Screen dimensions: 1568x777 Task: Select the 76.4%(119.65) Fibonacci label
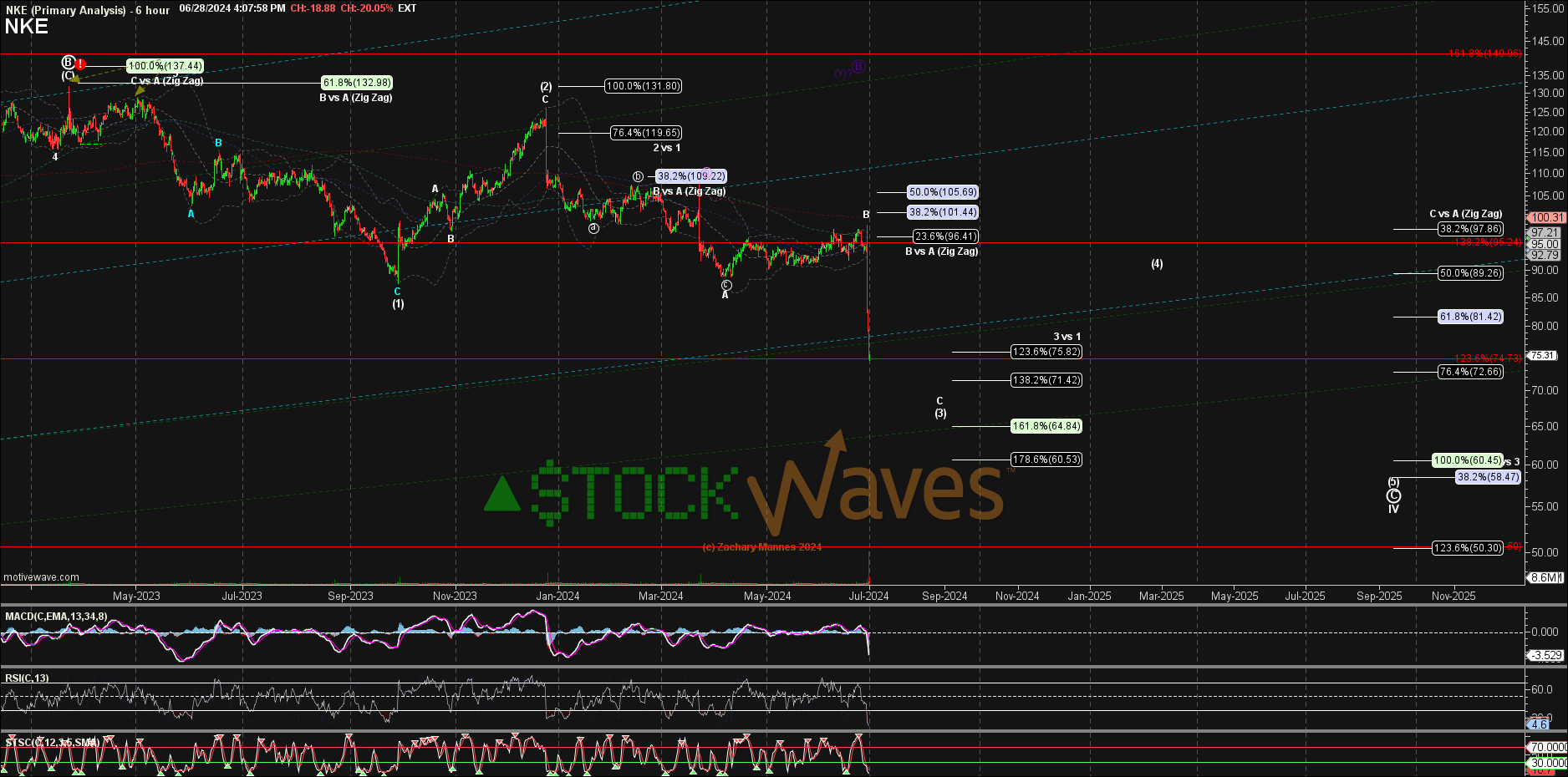coord(646,133)
